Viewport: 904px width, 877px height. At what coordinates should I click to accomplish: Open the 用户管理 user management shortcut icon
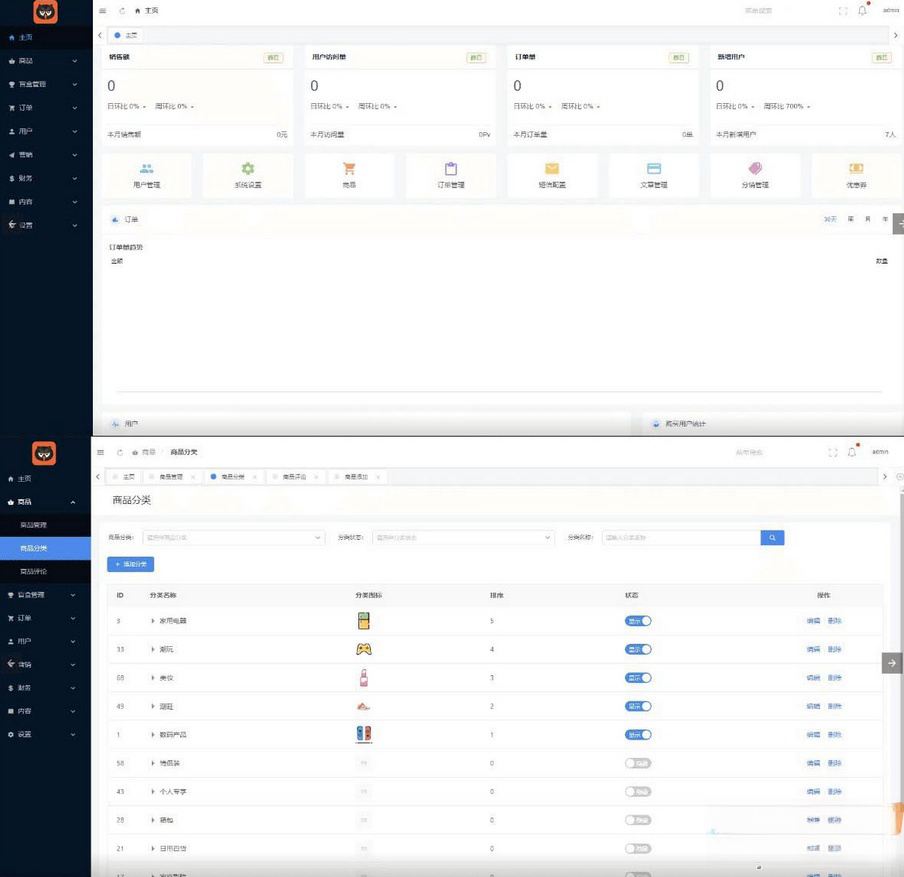[147, 170]
